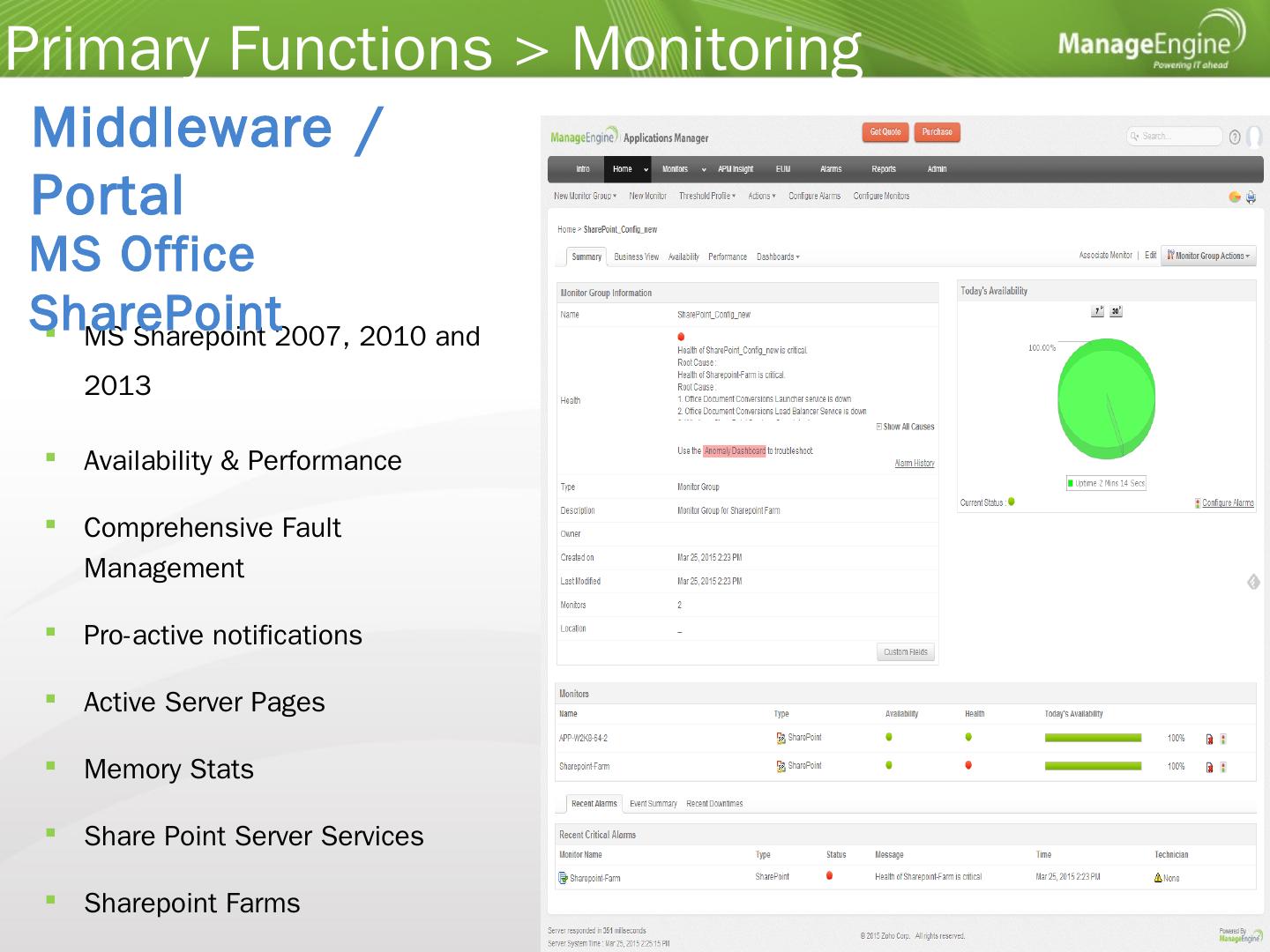Click the Configure Alarms link under the availability chart

coord(1228,503)
